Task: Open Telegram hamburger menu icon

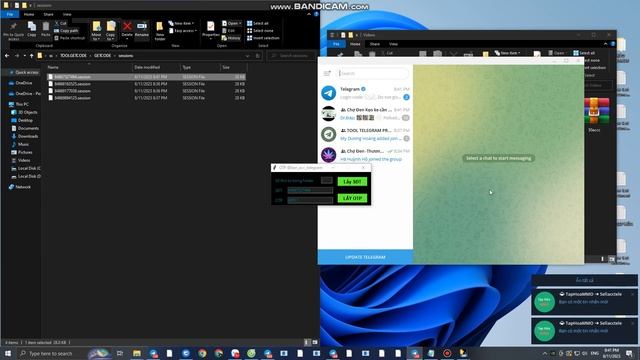Action: click(327, 73)
